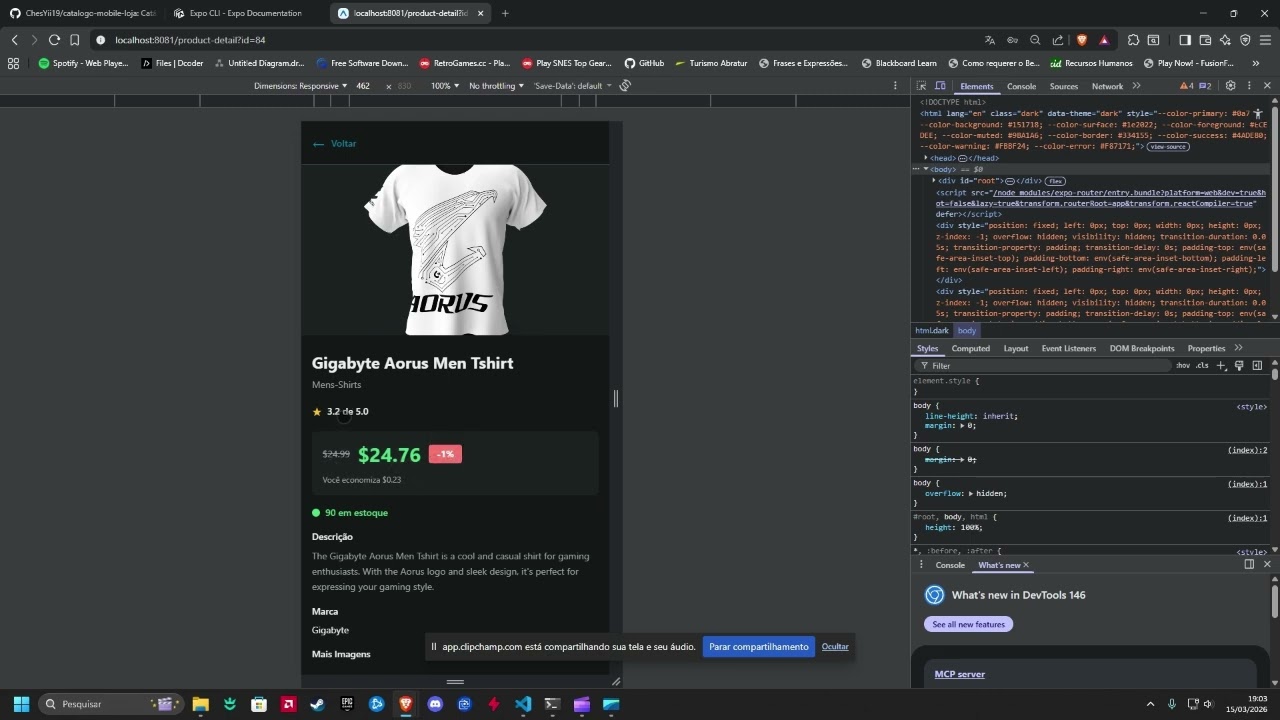Screen dimensions: 1280x720
Task: Open the Windows Start menu
Action: coord(21,704)
